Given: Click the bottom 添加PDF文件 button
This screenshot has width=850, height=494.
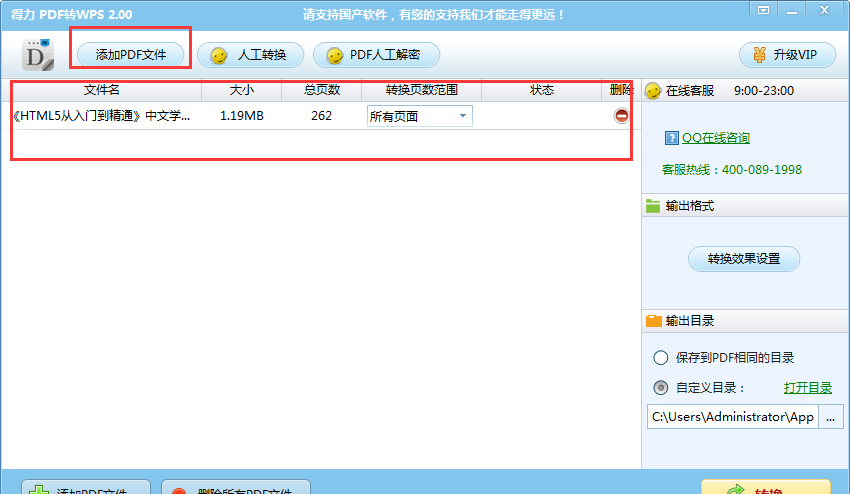Looking at the screenshot, I should [86, 487].
